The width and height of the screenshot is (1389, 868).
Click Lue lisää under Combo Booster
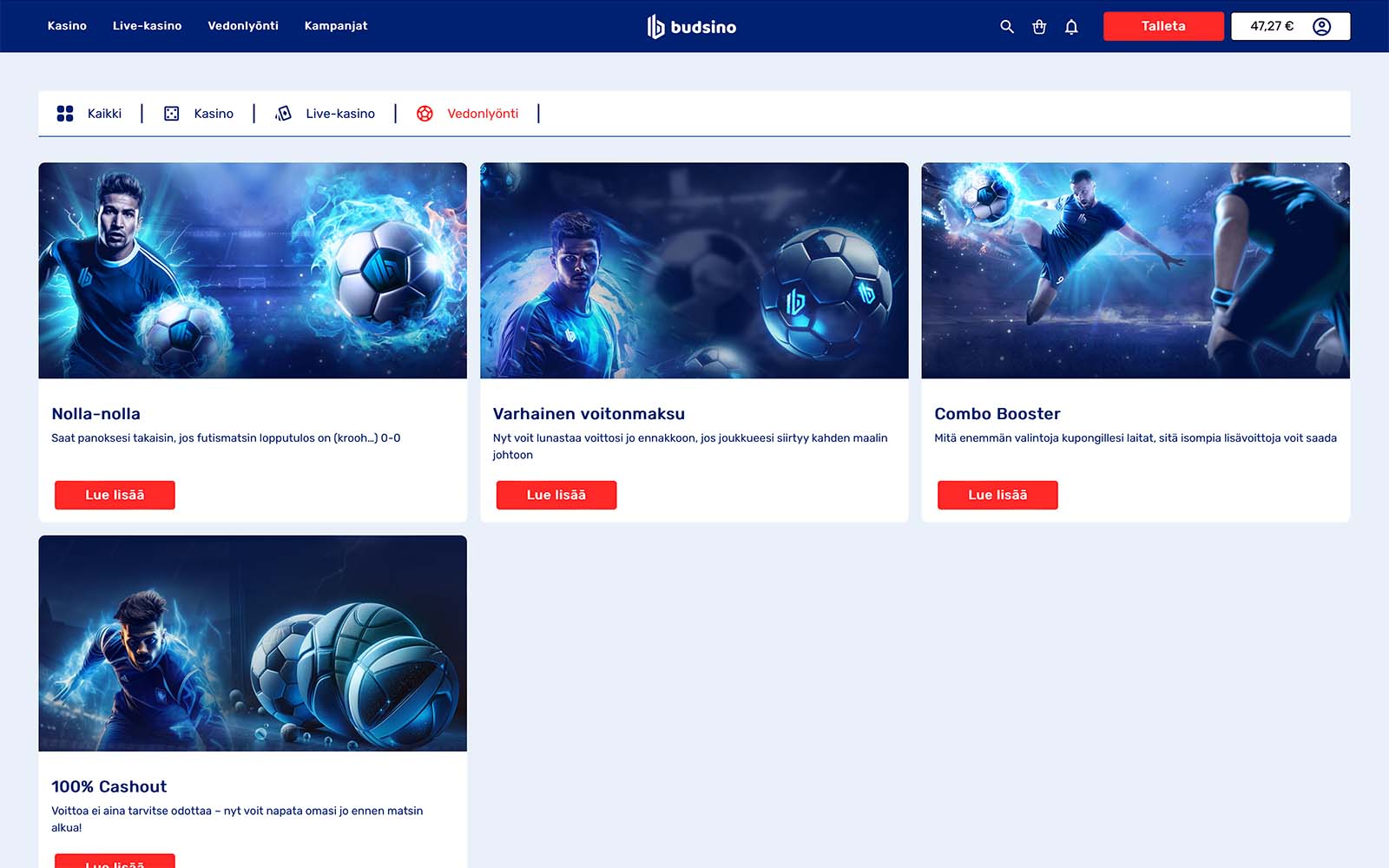pyautogui.click(x=997, y=495)
